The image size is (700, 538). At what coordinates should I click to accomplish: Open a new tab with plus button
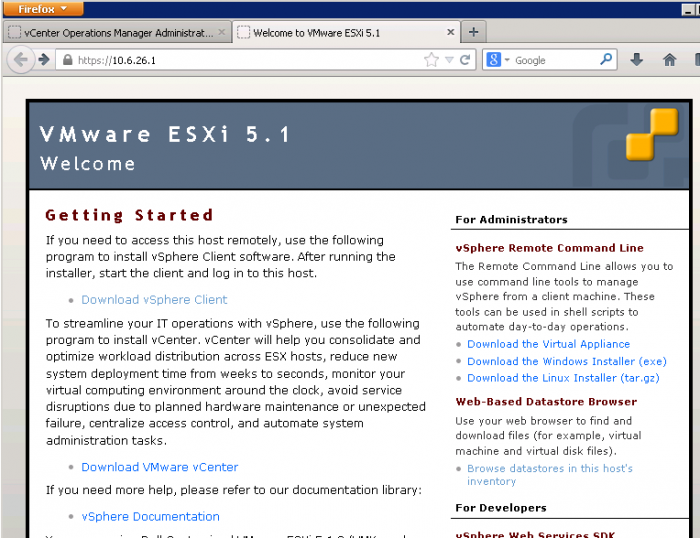point(474,32)
